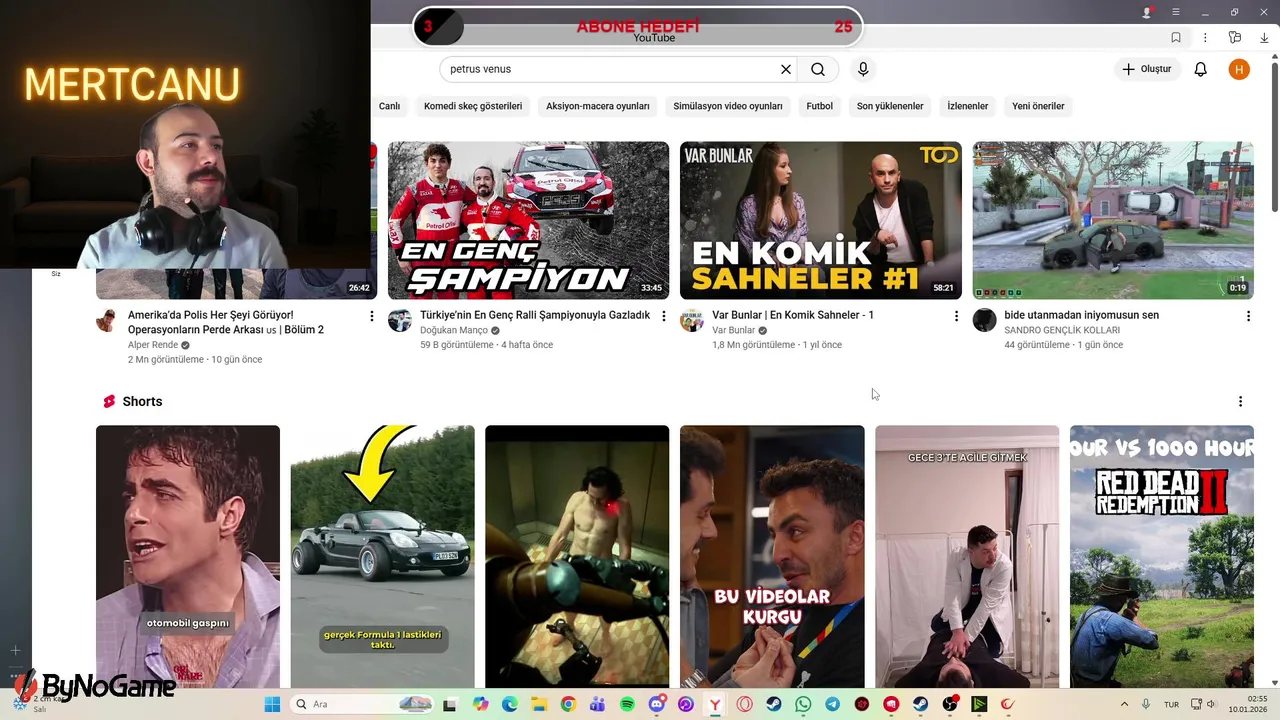Open the Red Dead Redemption II short
This screenshot has width=1280, height=720.
[x=1162, y=556]
